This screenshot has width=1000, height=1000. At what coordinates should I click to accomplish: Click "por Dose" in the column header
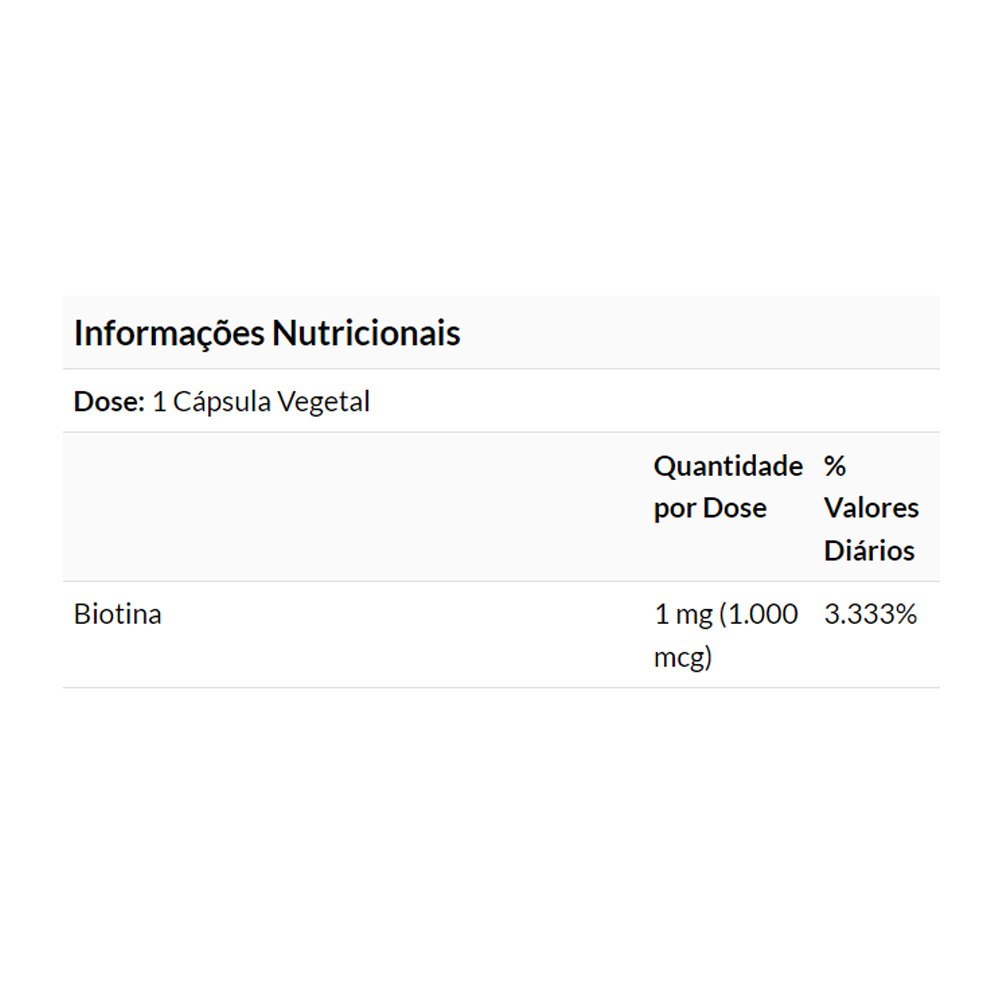pyautogui.click(x=710, y=508)
